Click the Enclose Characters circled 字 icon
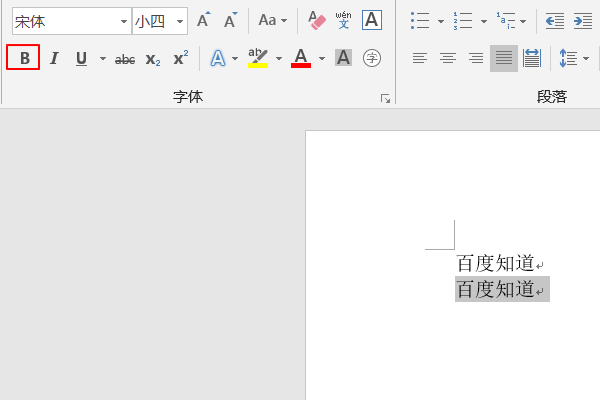 pos(372,58)
